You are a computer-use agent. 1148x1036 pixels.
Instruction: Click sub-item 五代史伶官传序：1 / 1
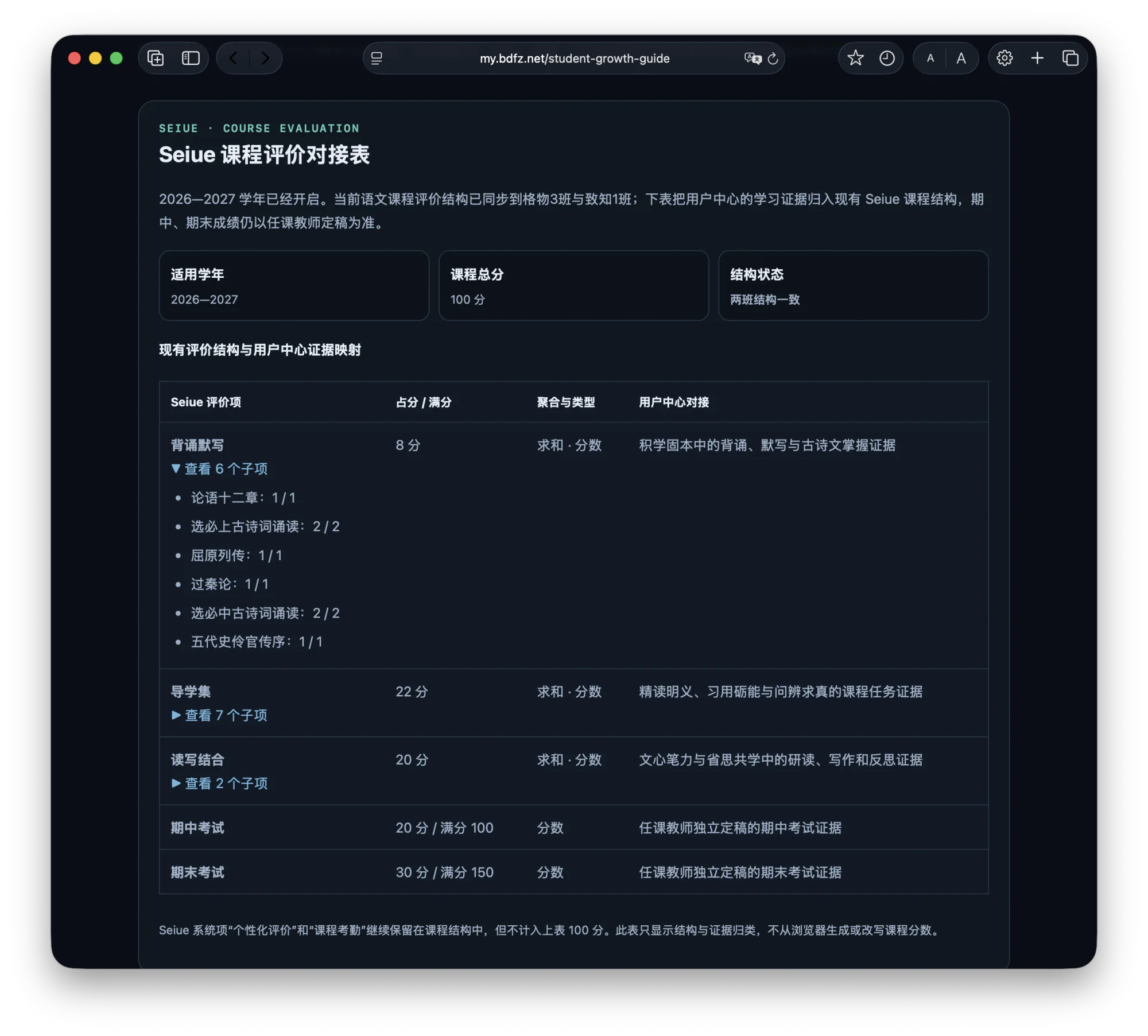click(257, 641)
